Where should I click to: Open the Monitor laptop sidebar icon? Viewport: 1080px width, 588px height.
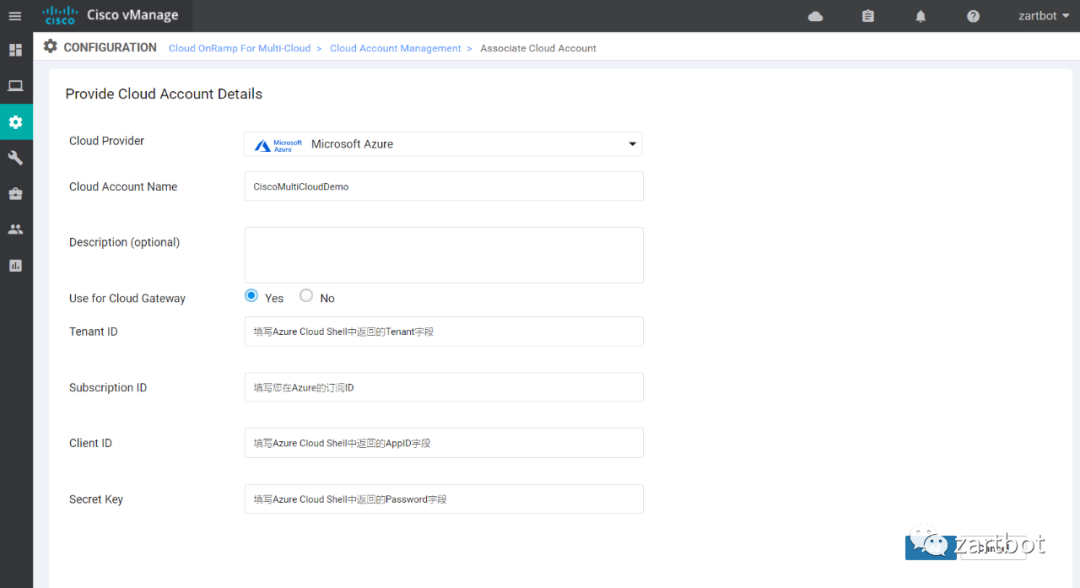[15, 86]
